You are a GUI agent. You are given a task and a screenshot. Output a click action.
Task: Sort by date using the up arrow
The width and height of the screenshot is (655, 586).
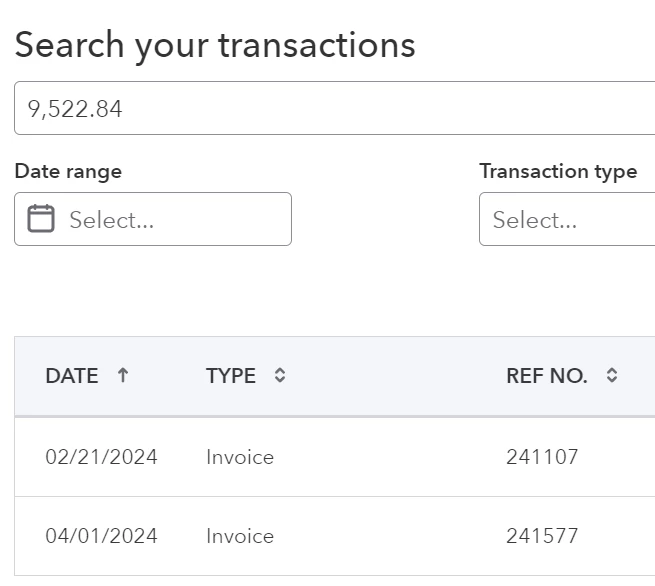point(123,375)
